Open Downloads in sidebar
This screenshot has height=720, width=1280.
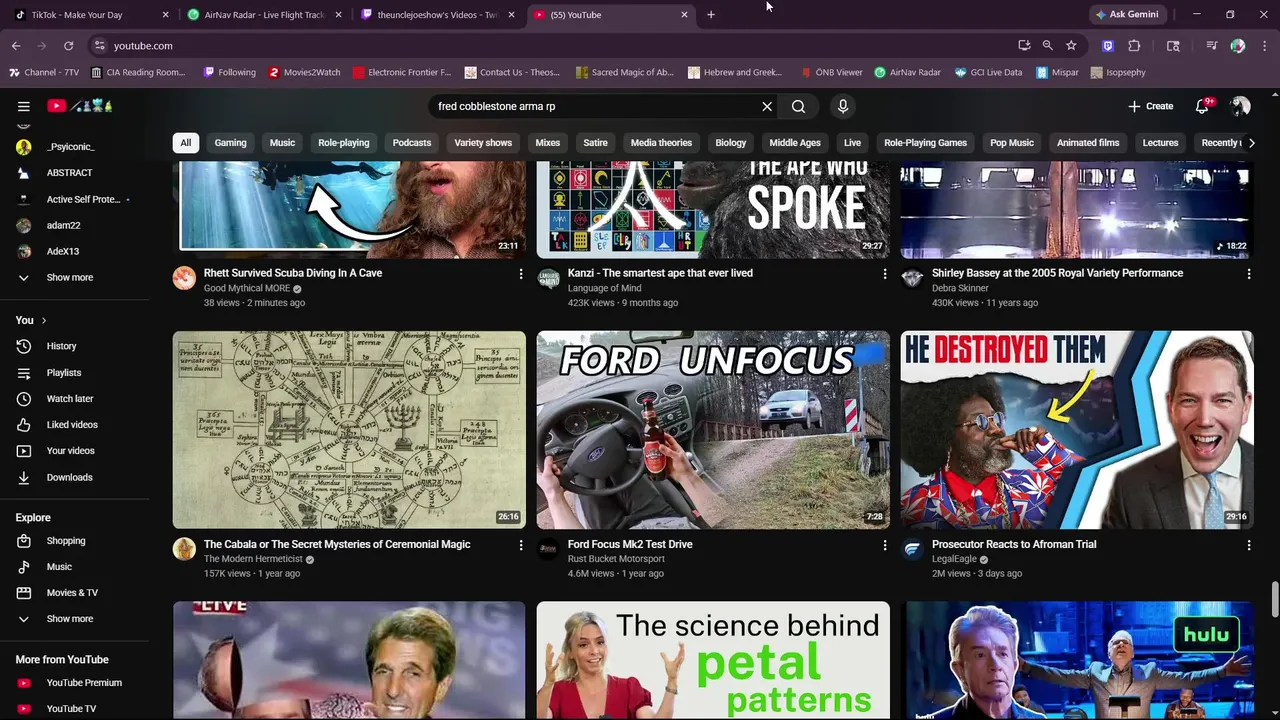click(x=70, y=477)
